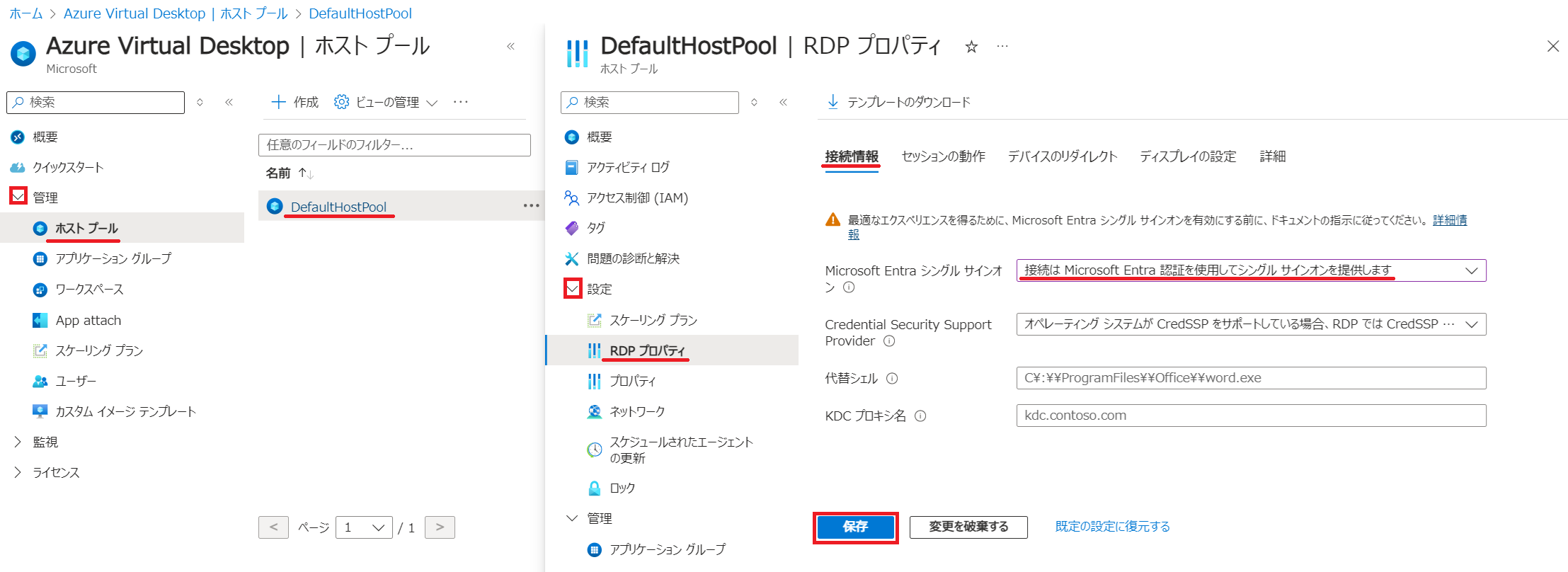The image size is (1568, 572).
Task: Open スケジュールされたエージェントの更新
Action: [681, 450]
